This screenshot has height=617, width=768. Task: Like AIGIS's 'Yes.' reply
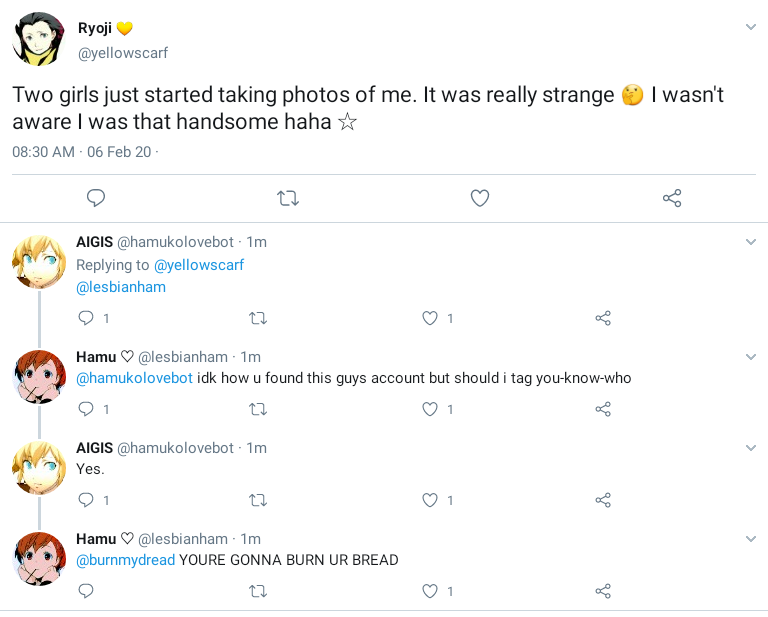(430, 500)
